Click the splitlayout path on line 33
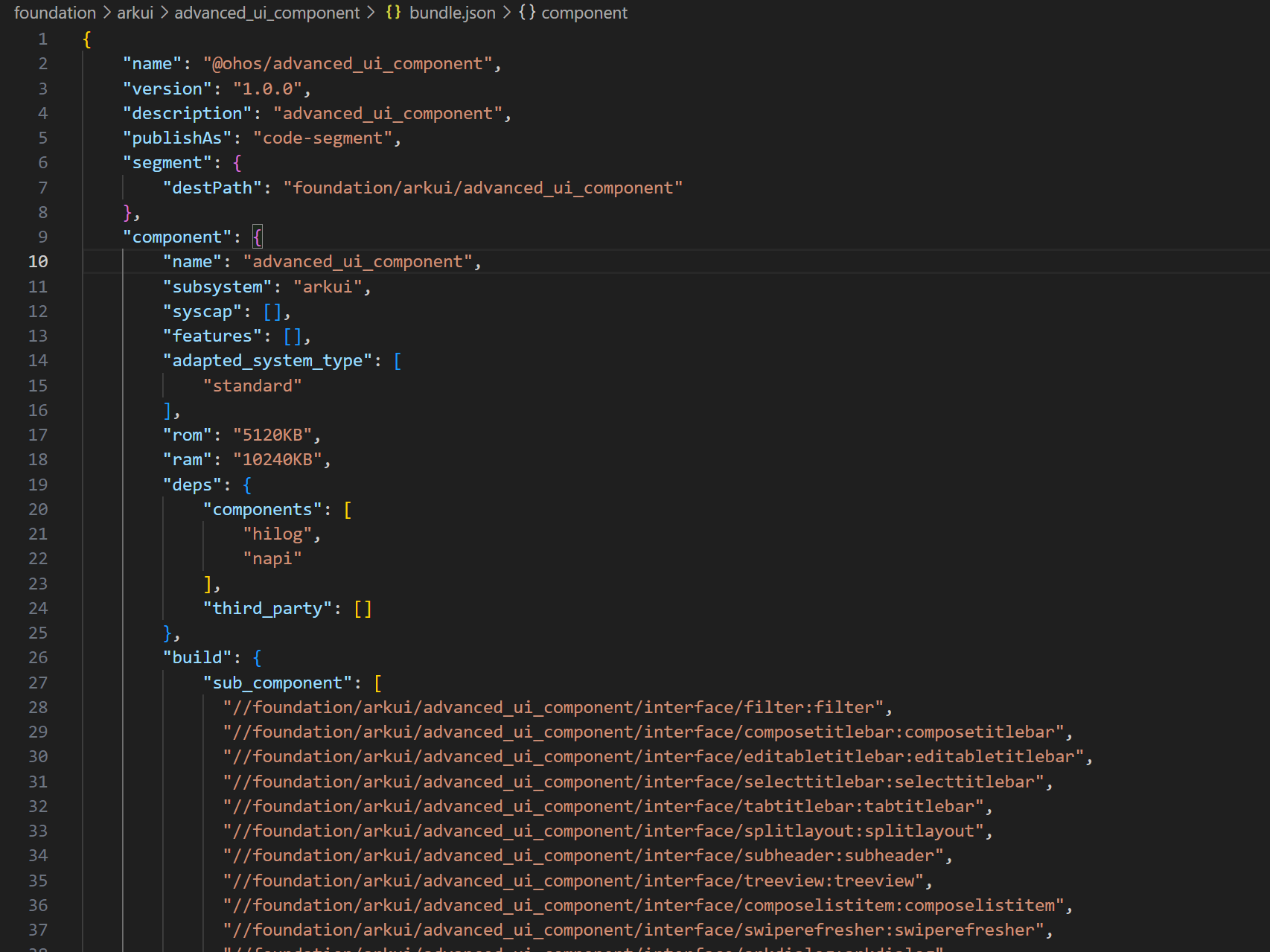 603,831
